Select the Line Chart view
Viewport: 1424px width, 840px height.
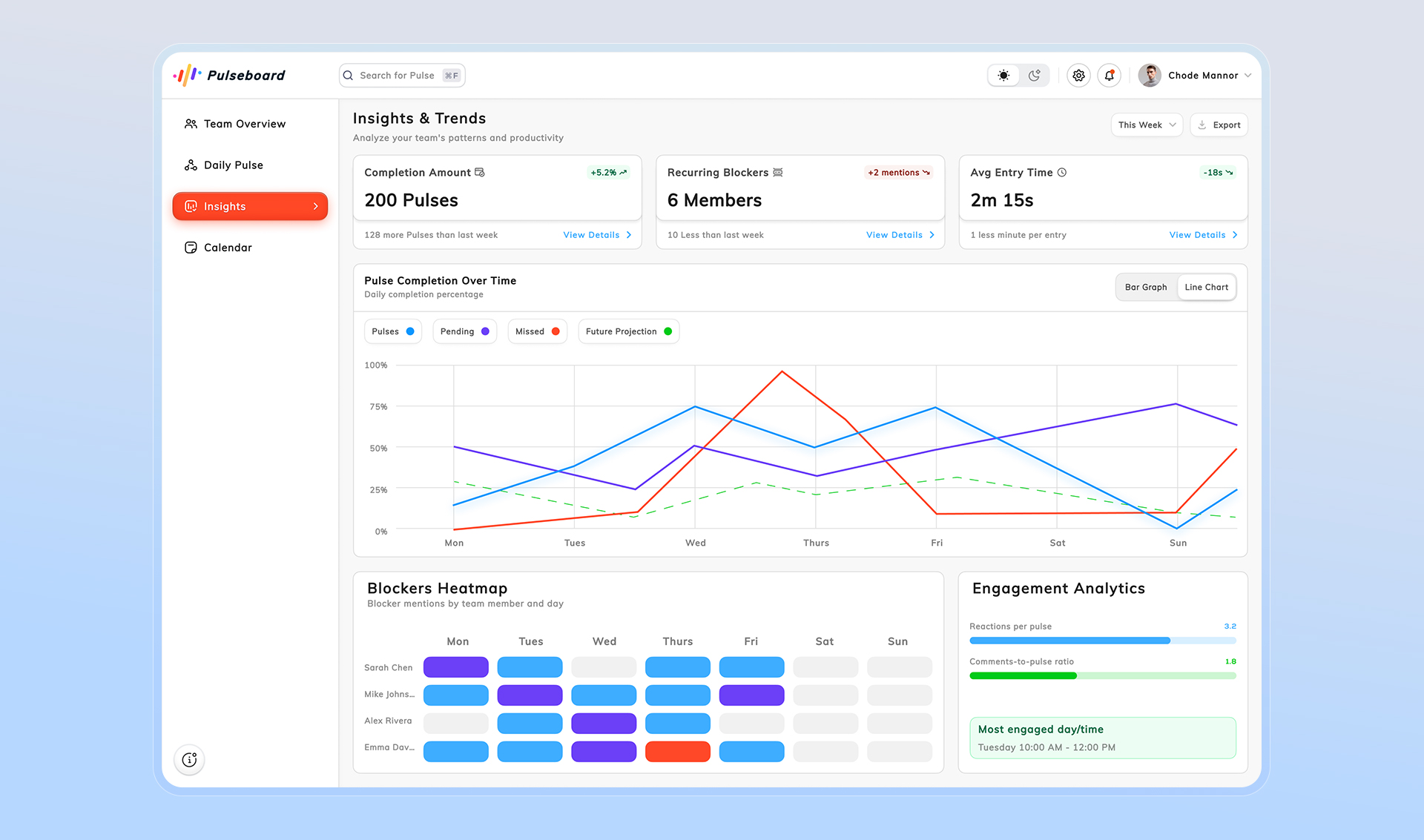tap(1207, 287)
